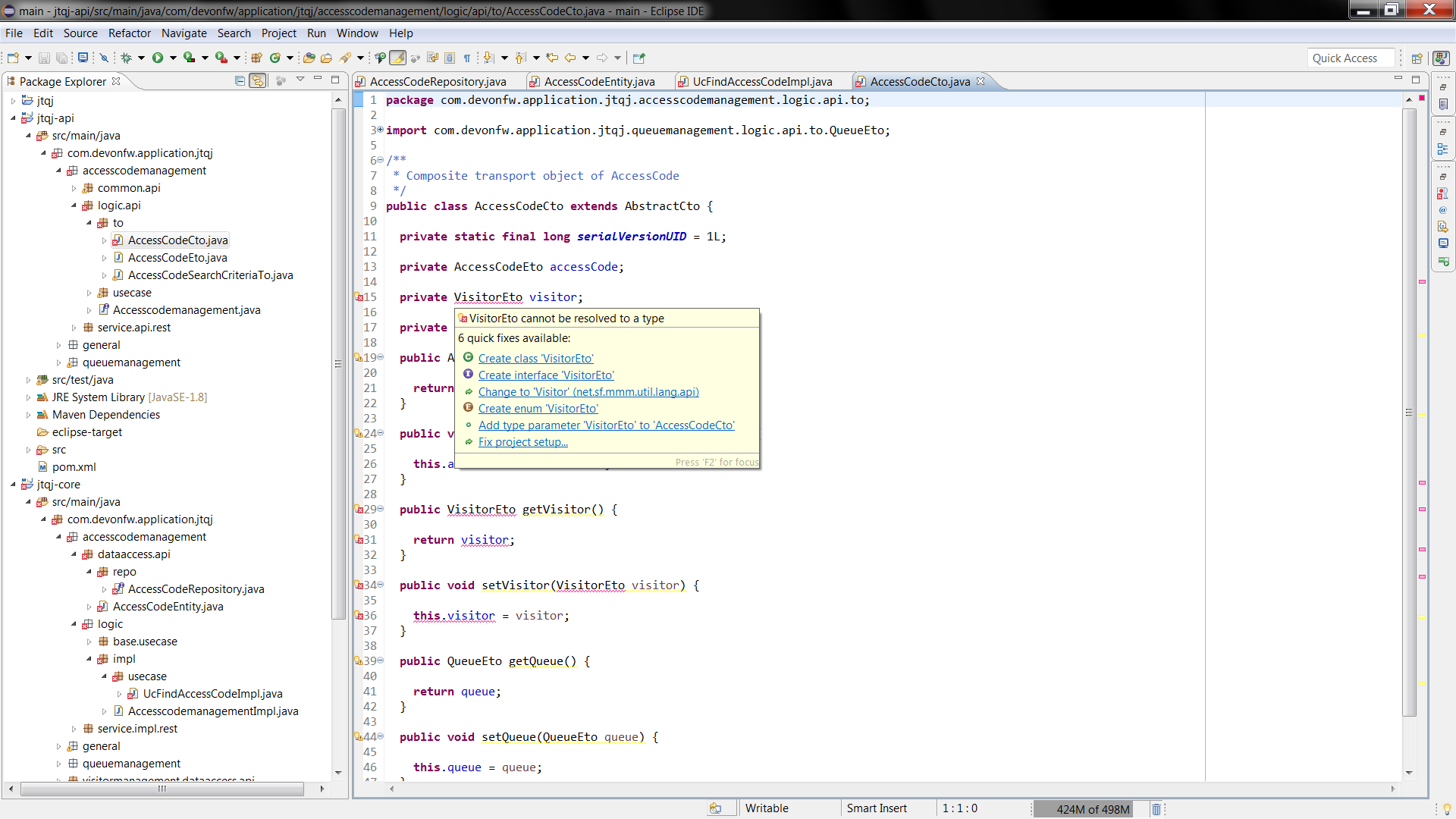Click the New Java Project toolbar icon
Viewport: 1456px width, 819px height.
tap(256, 57)
